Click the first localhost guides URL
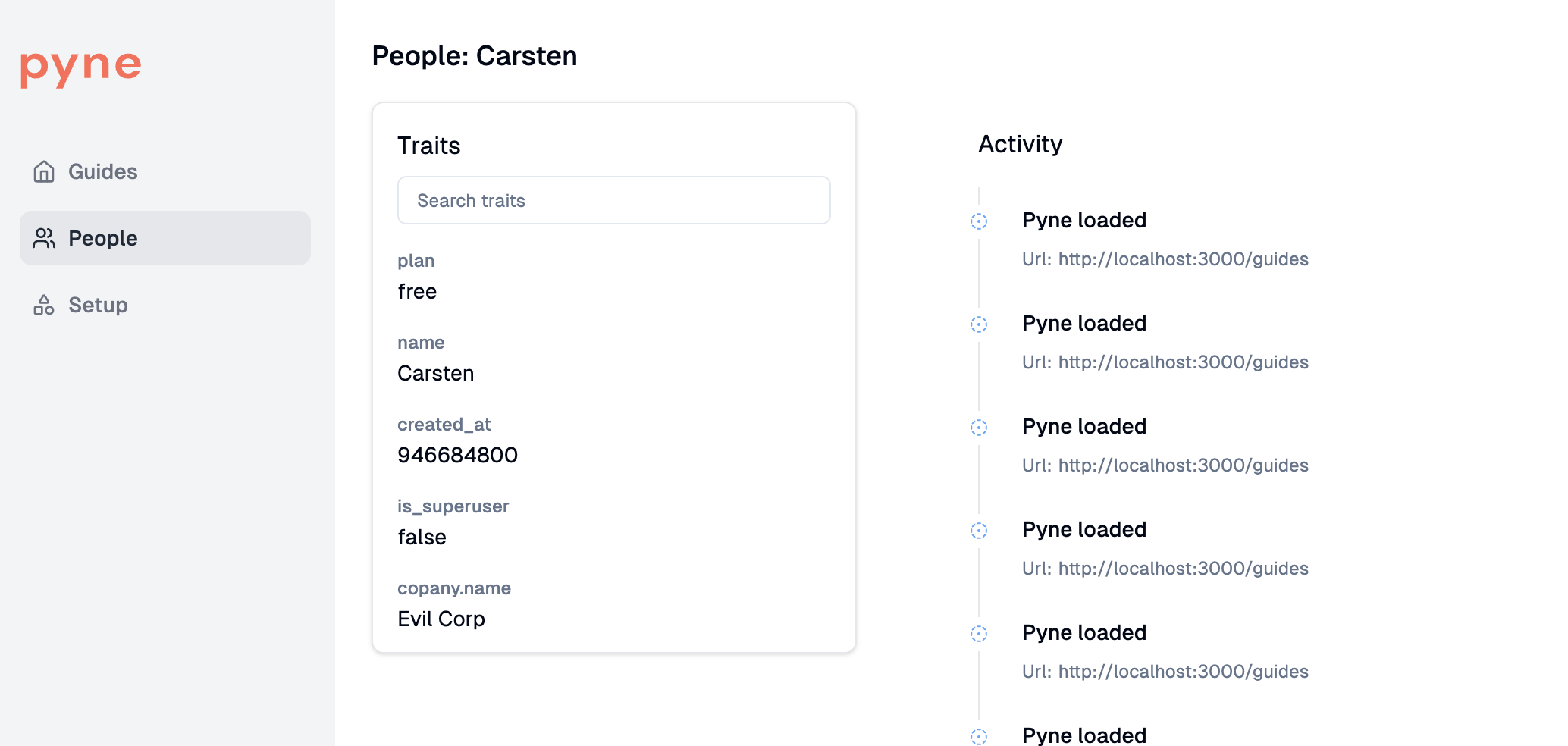 pyautogui.click(x=1183, y=259)
